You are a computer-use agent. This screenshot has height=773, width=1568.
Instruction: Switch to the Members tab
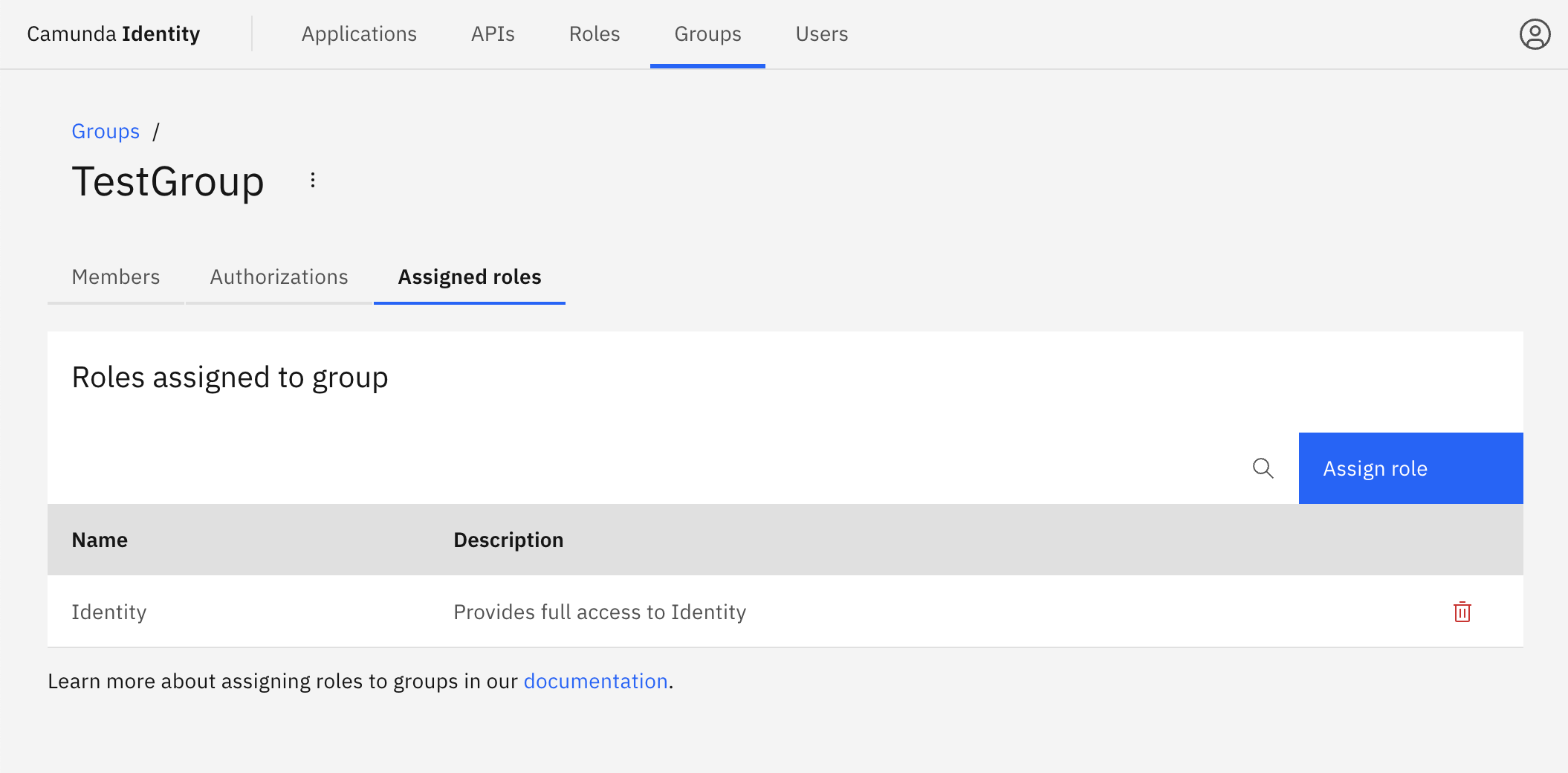click(115, 276)
